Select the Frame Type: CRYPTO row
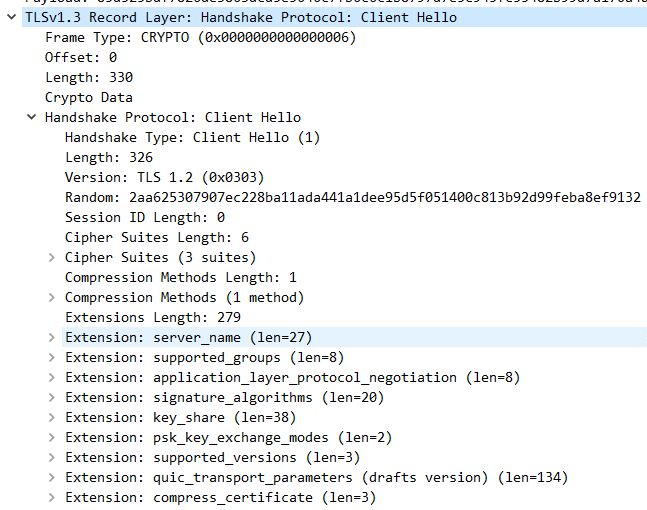 [x=201, y=38]
